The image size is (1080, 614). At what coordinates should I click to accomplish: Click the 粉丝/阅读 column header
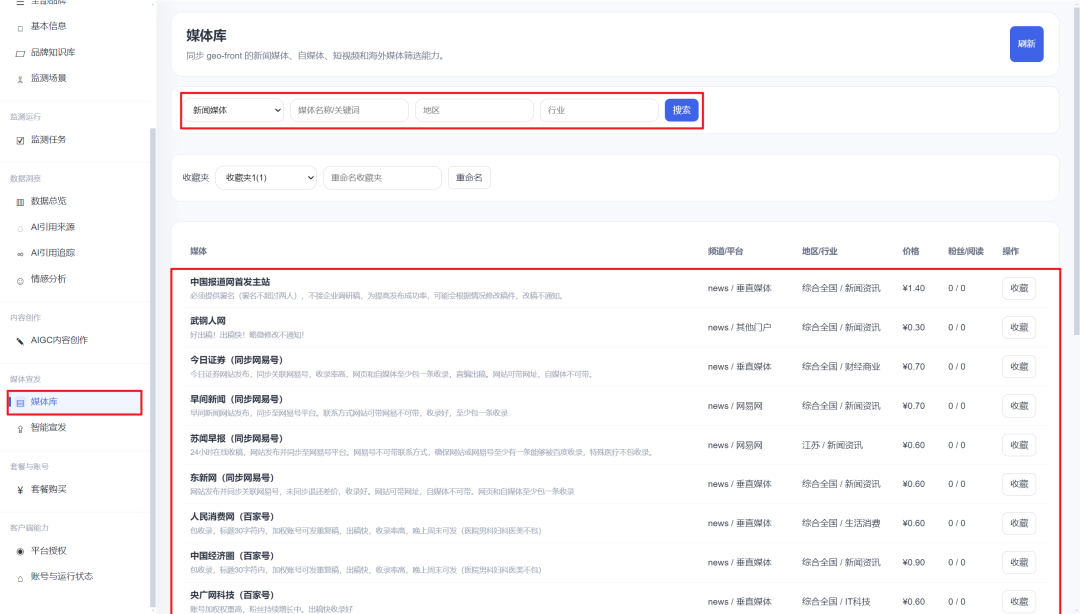pyautogui.click(x=966, y=252)
